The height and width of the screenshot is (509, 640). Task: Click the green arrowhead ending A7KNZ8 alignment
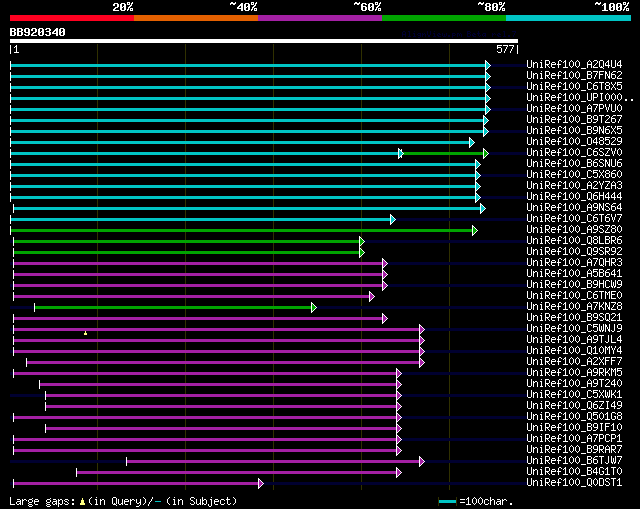point(314,307)
